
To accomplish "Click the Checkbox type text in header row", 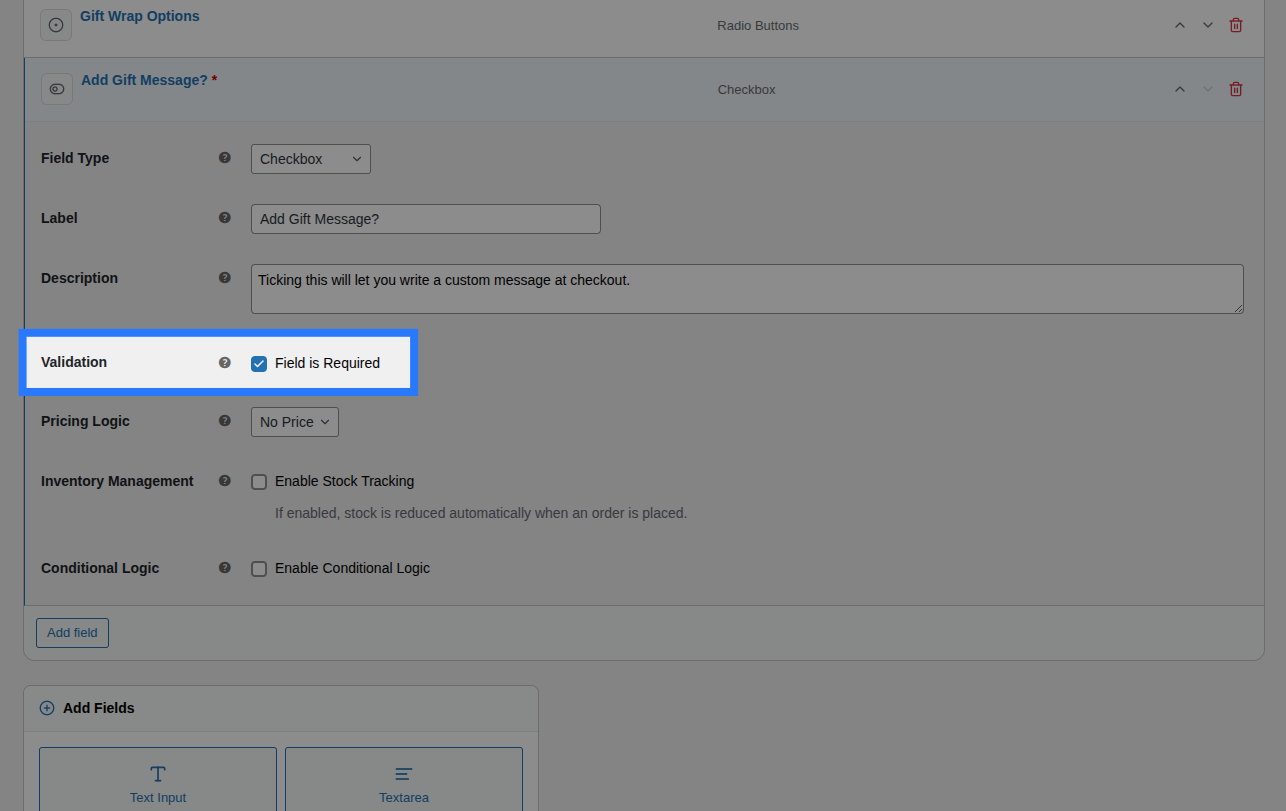I will [747, 89].
